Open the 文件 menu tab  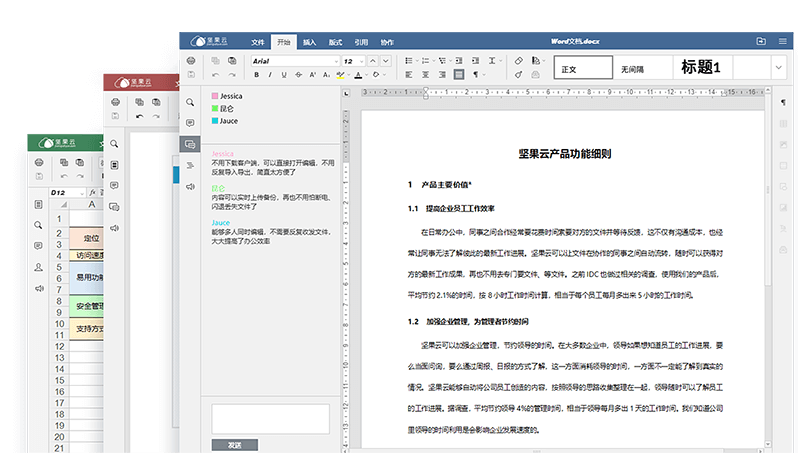click(x=258, y=42)
